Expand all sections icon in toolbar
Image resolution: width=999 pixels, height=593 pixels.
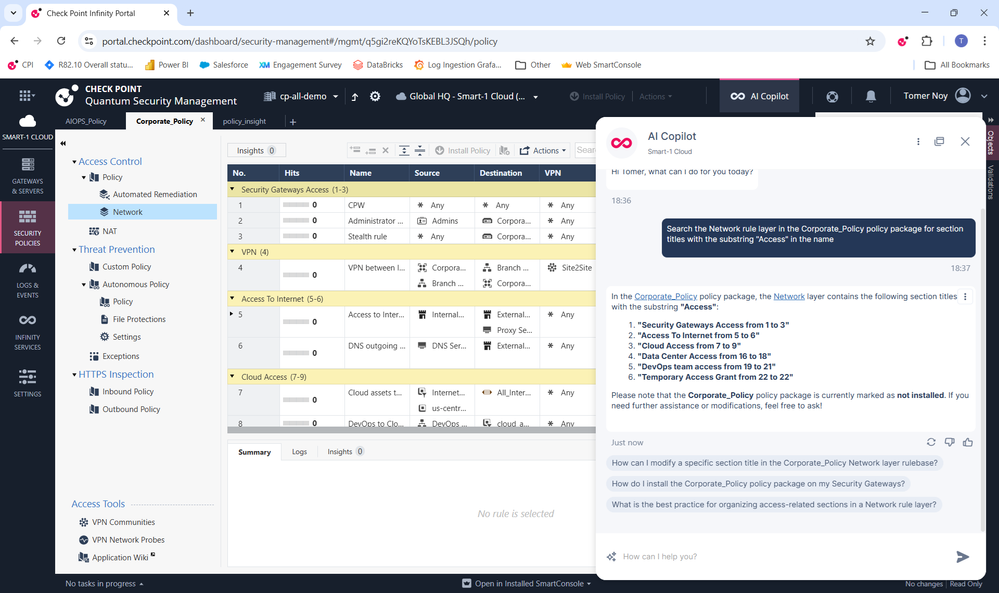tap(404, 150)
